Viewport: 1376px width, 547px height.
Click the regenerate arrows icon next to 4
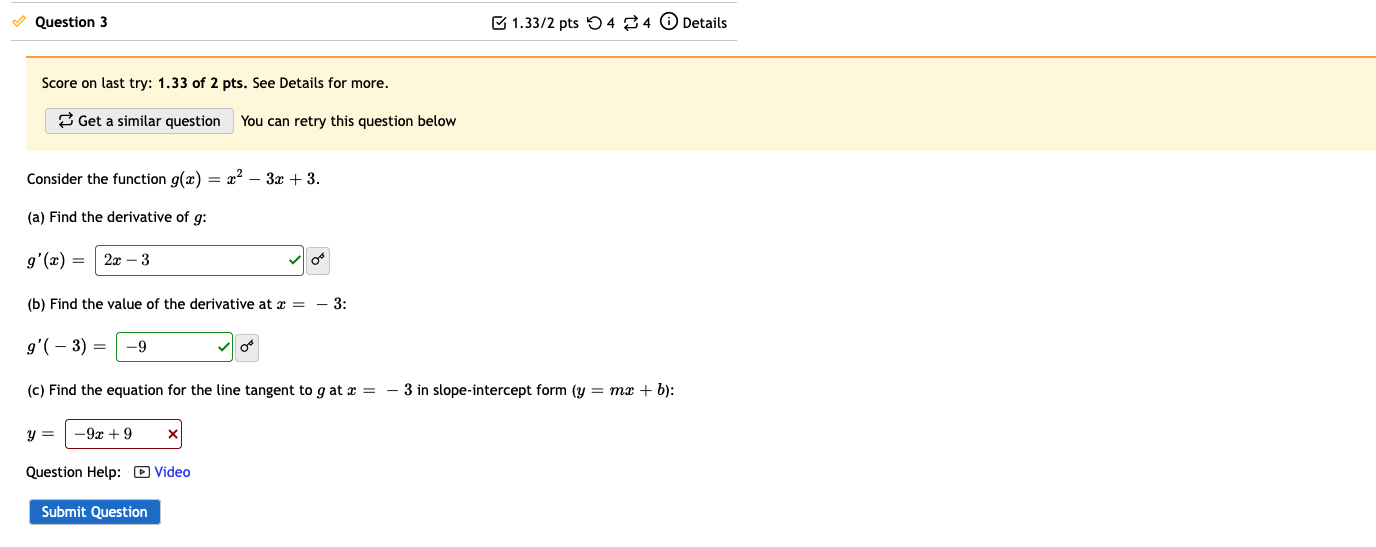[x=630, y=23]
